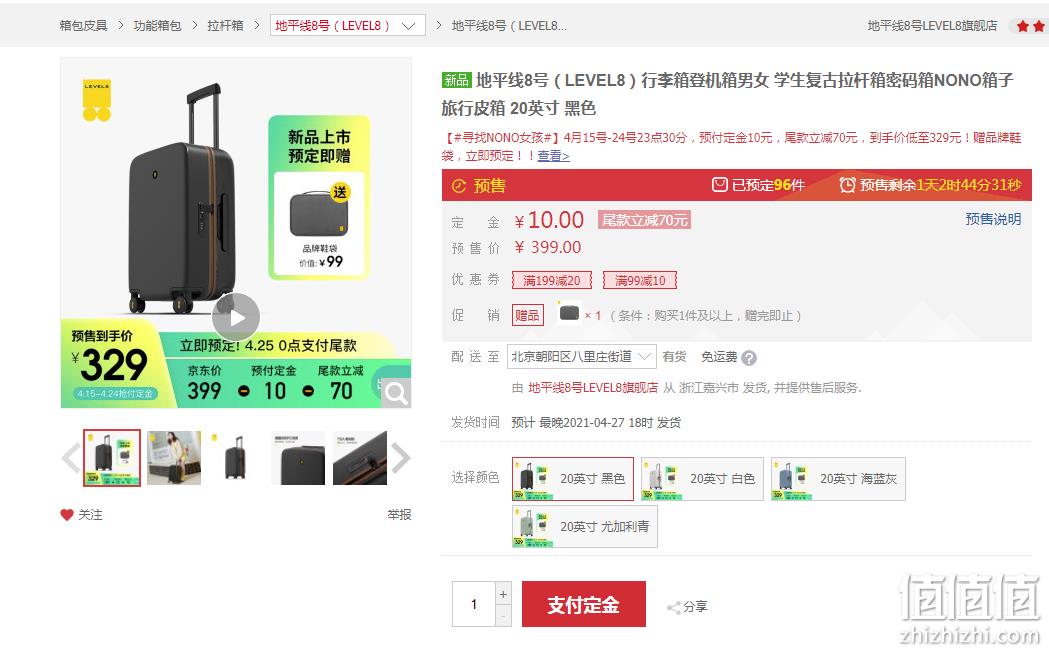The width and height of the screenshot is (1049, 653).
Task: Select the 20英寸 尤加利青 color option
Action: tap(585, 527)
